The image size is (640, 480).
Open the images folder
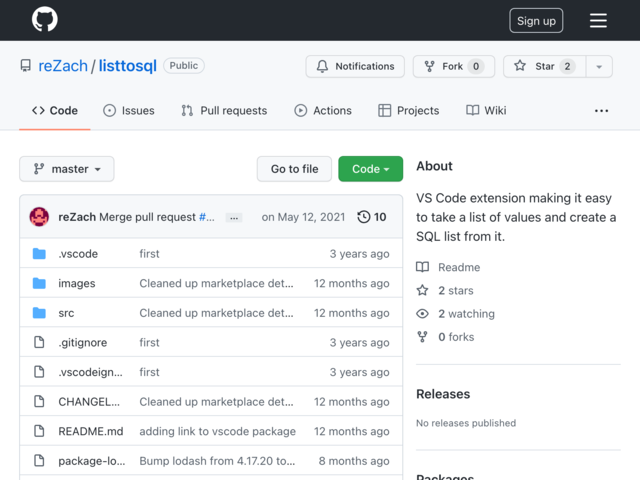77,283
